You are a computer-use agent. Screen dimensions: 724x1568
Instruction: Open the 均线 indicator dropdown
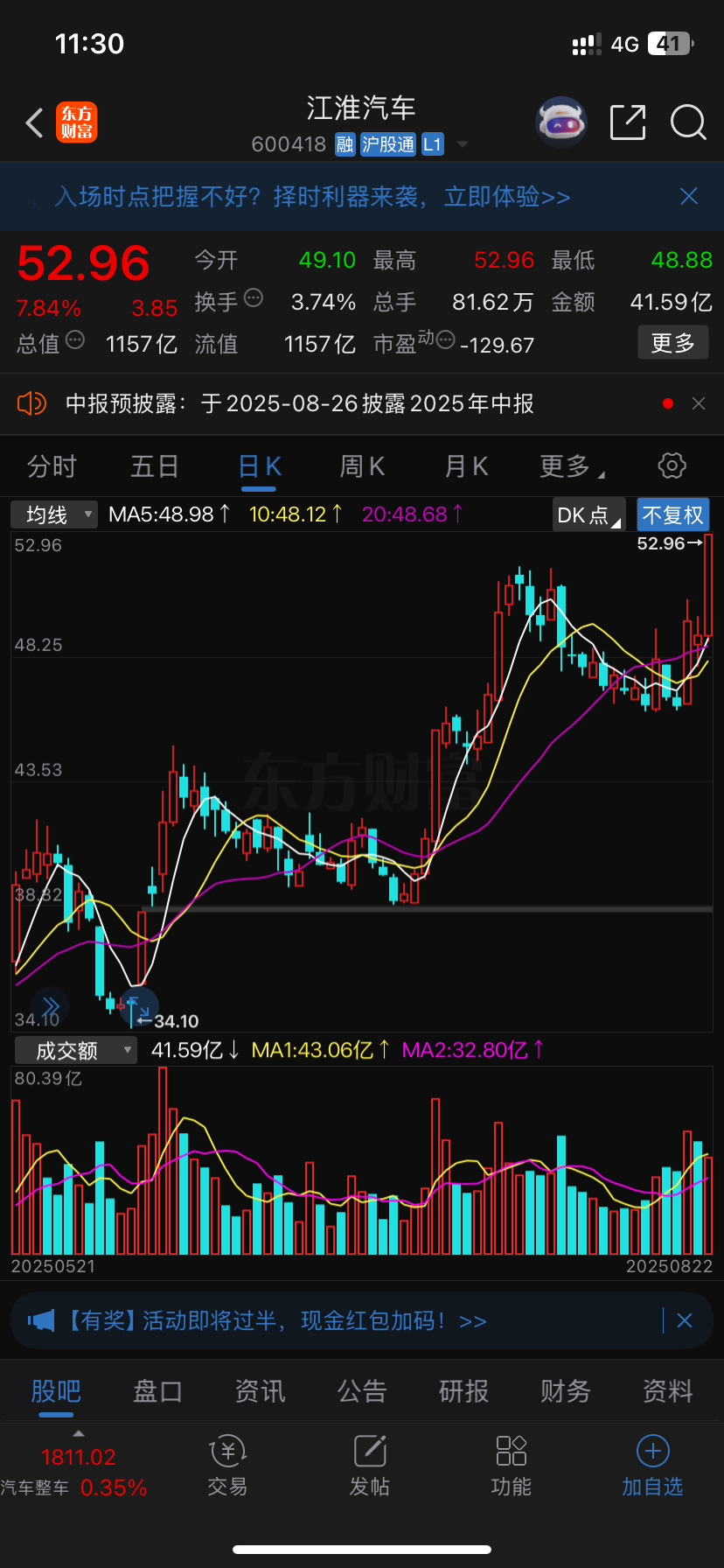tap(54, 514)
